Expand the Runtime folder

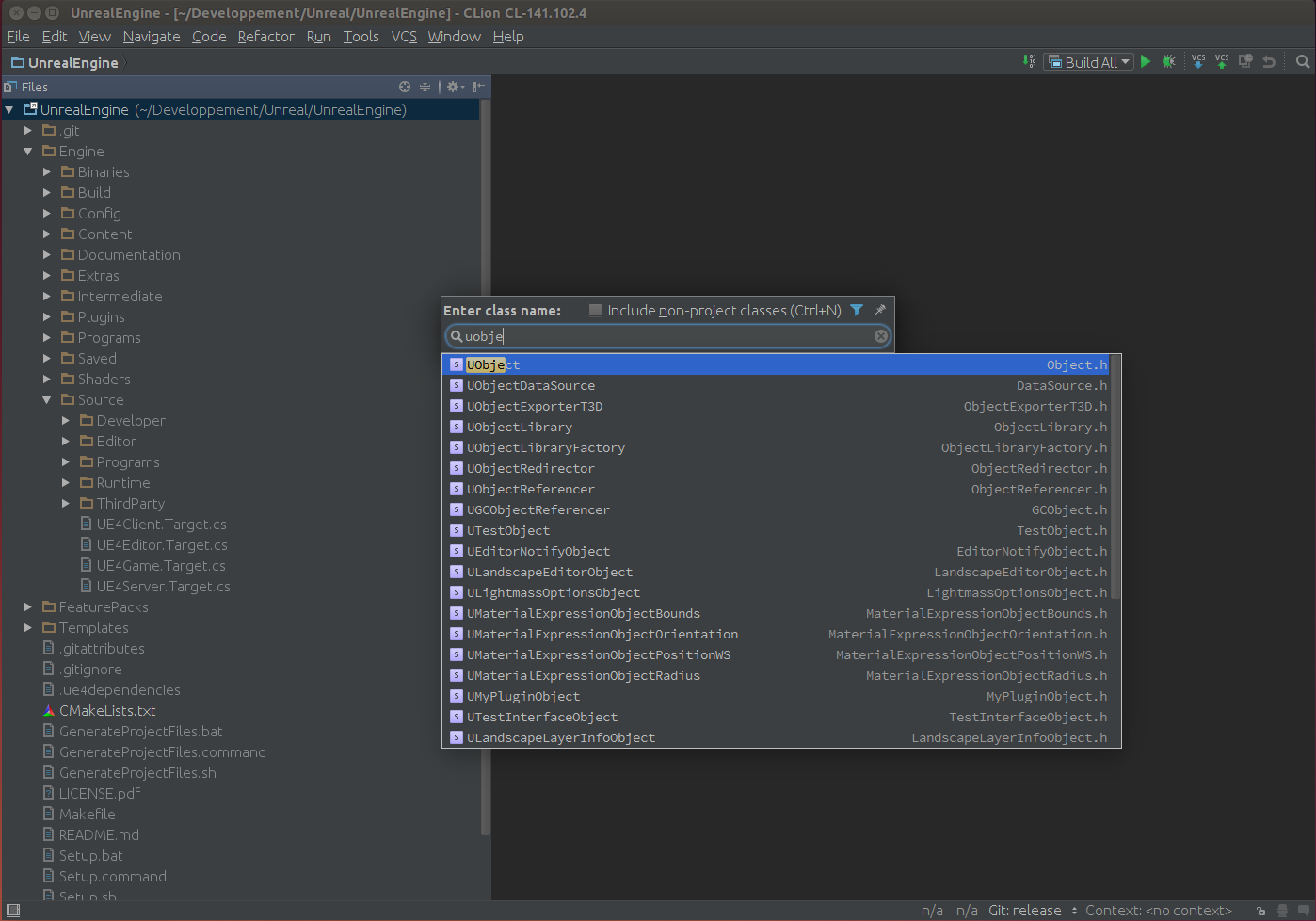(66, 483)
